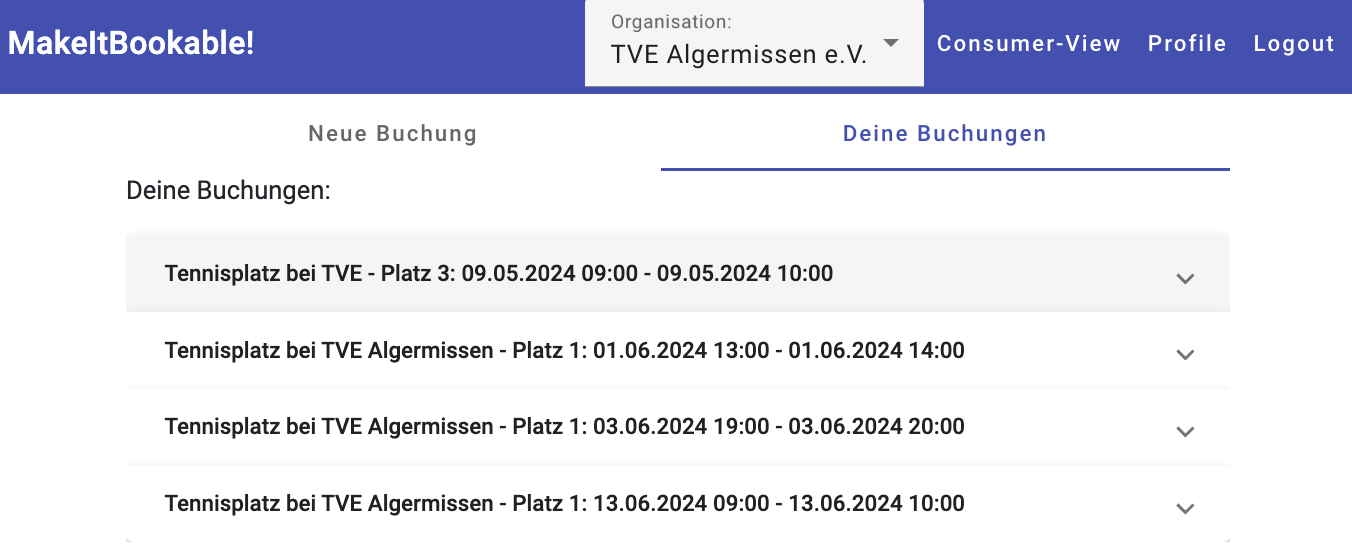Viewport: 1352px width, 546px height.
Task: Open the Platz 1 booking at 13:00 on 01.06.2024
Action: point(564,350)
